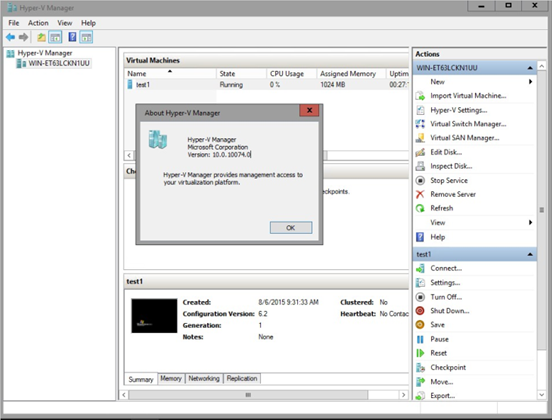
Task: Click the Assigned Memory column header
Action: (351, 74)
